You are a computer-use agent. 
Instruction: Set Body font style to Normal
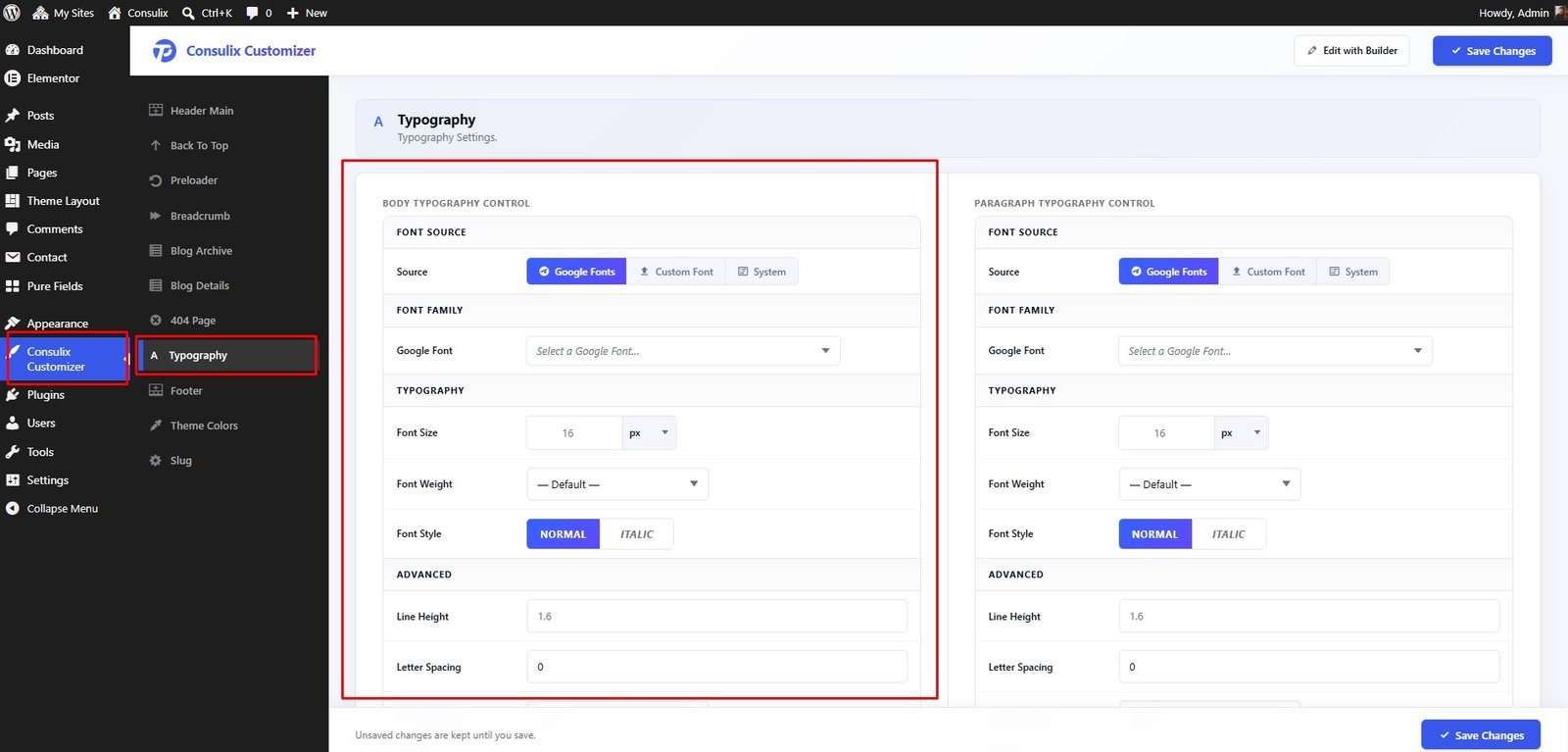(x=563, y=534)
